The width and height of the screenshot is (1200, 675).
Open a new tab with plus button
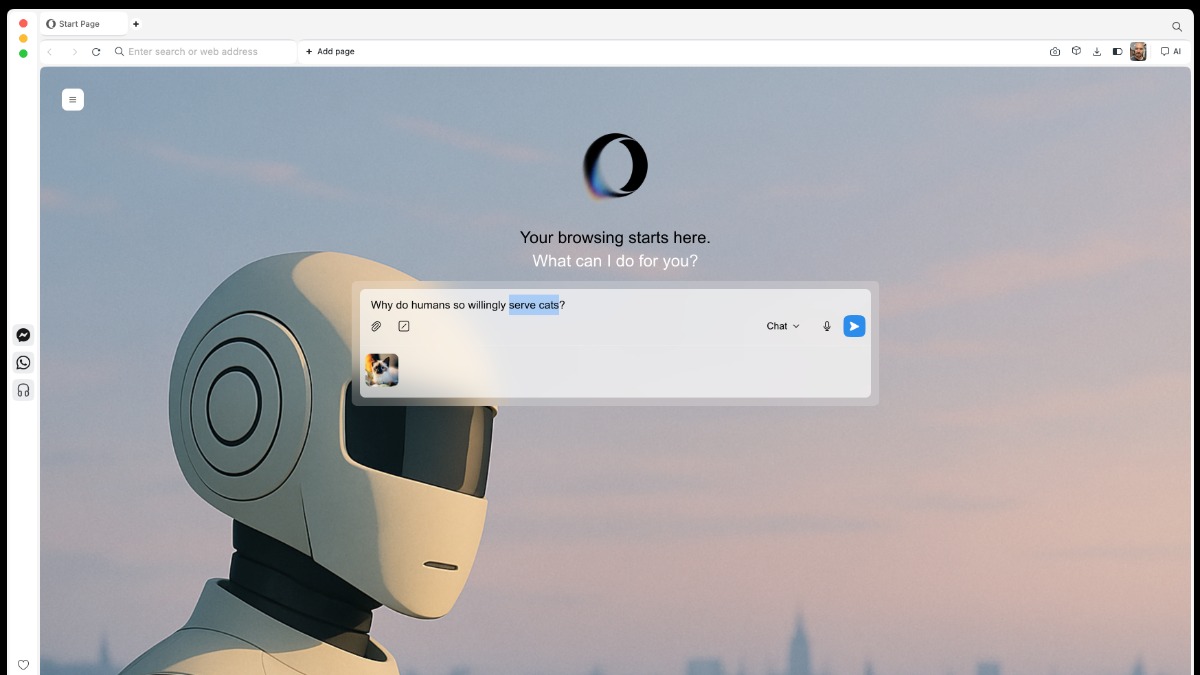pyautogui.click(x=136, y=24)
